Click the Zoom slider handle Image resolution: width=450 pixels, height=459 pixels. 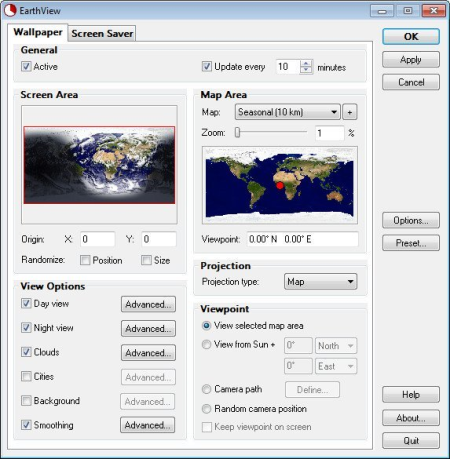pos(237,132)
